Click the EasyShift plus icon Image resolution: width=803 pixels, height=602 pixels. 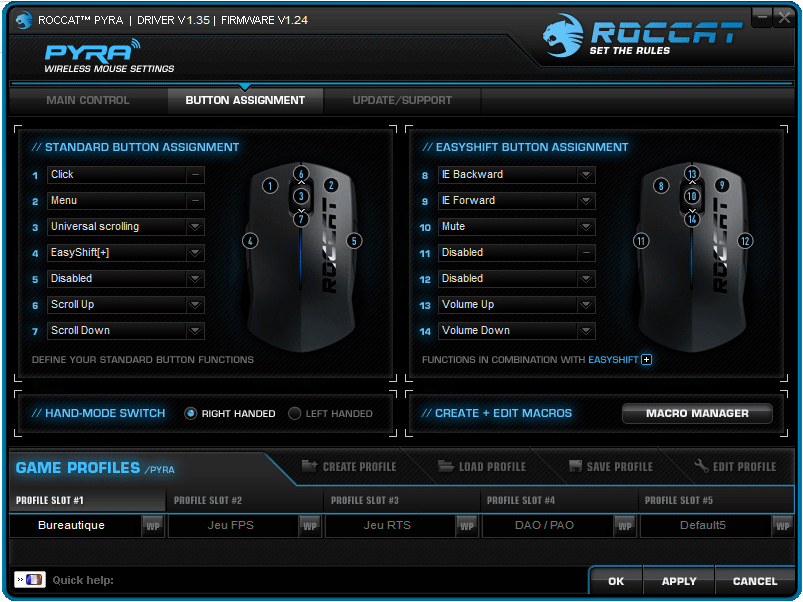647,359
